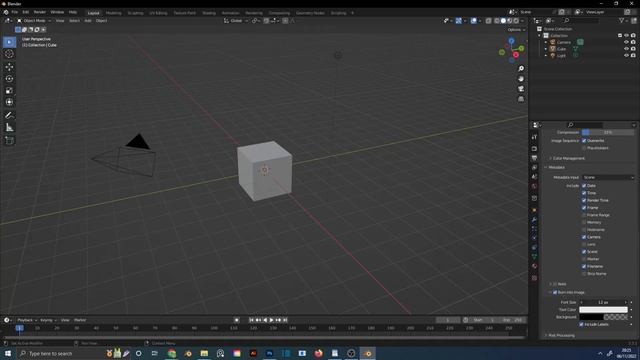Open the Object Mode dropdown
Image resolution: width=640 pixels, height=360 pixels.
34,20
